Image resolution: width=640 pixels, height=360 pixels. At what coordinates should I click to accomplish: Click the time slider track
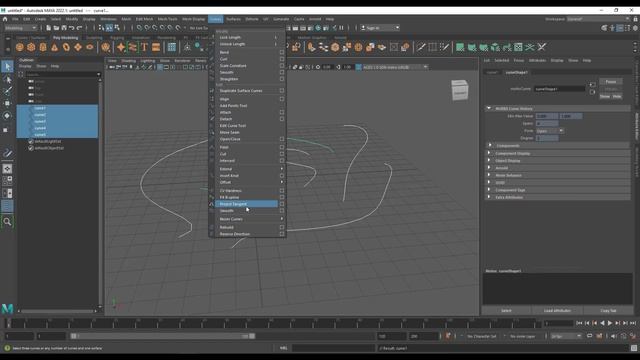click(273, 323)
